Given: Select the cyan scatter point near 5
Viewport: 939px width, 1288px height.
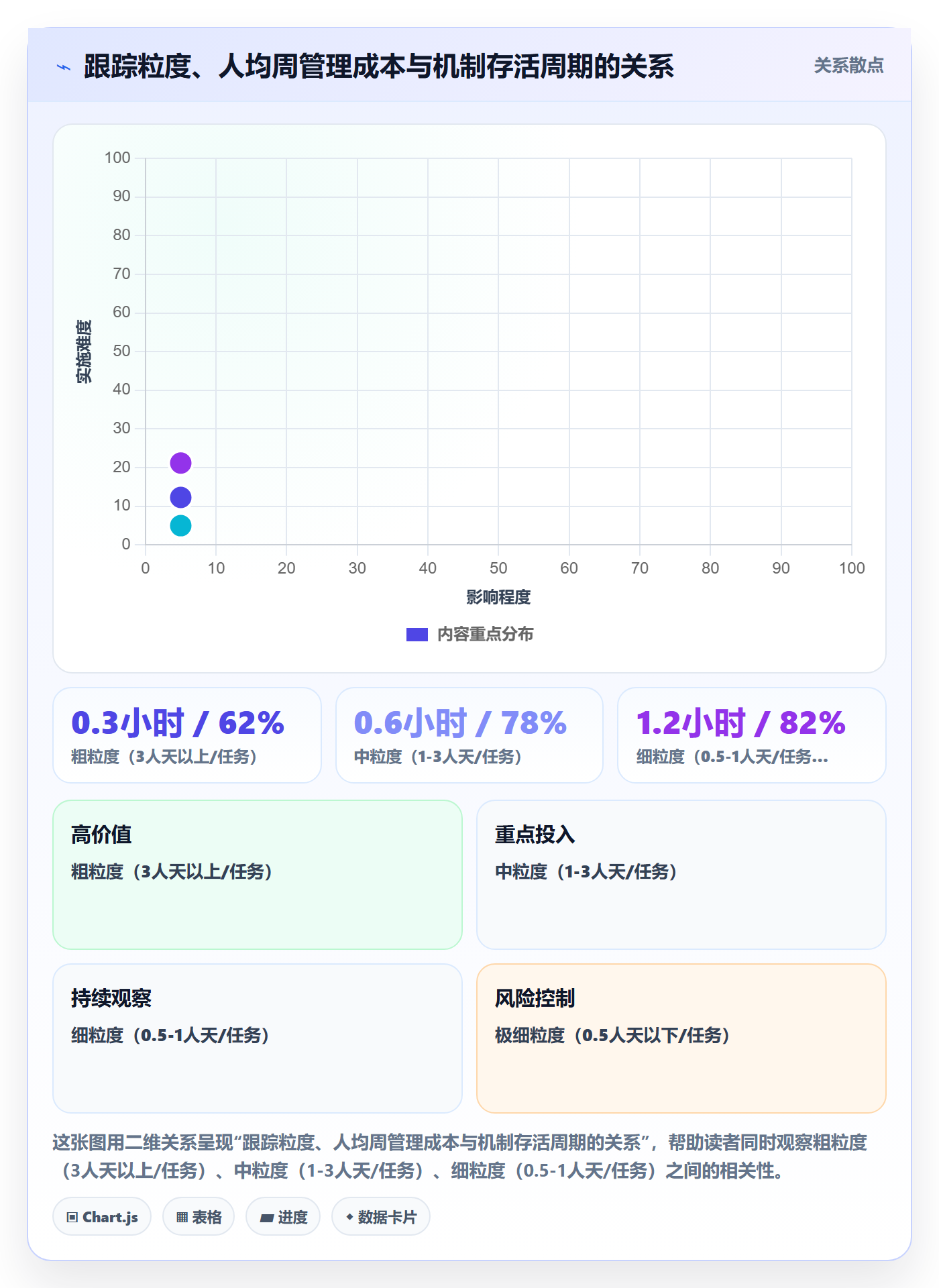Looking at the screenshot, I should click(180, 525).
